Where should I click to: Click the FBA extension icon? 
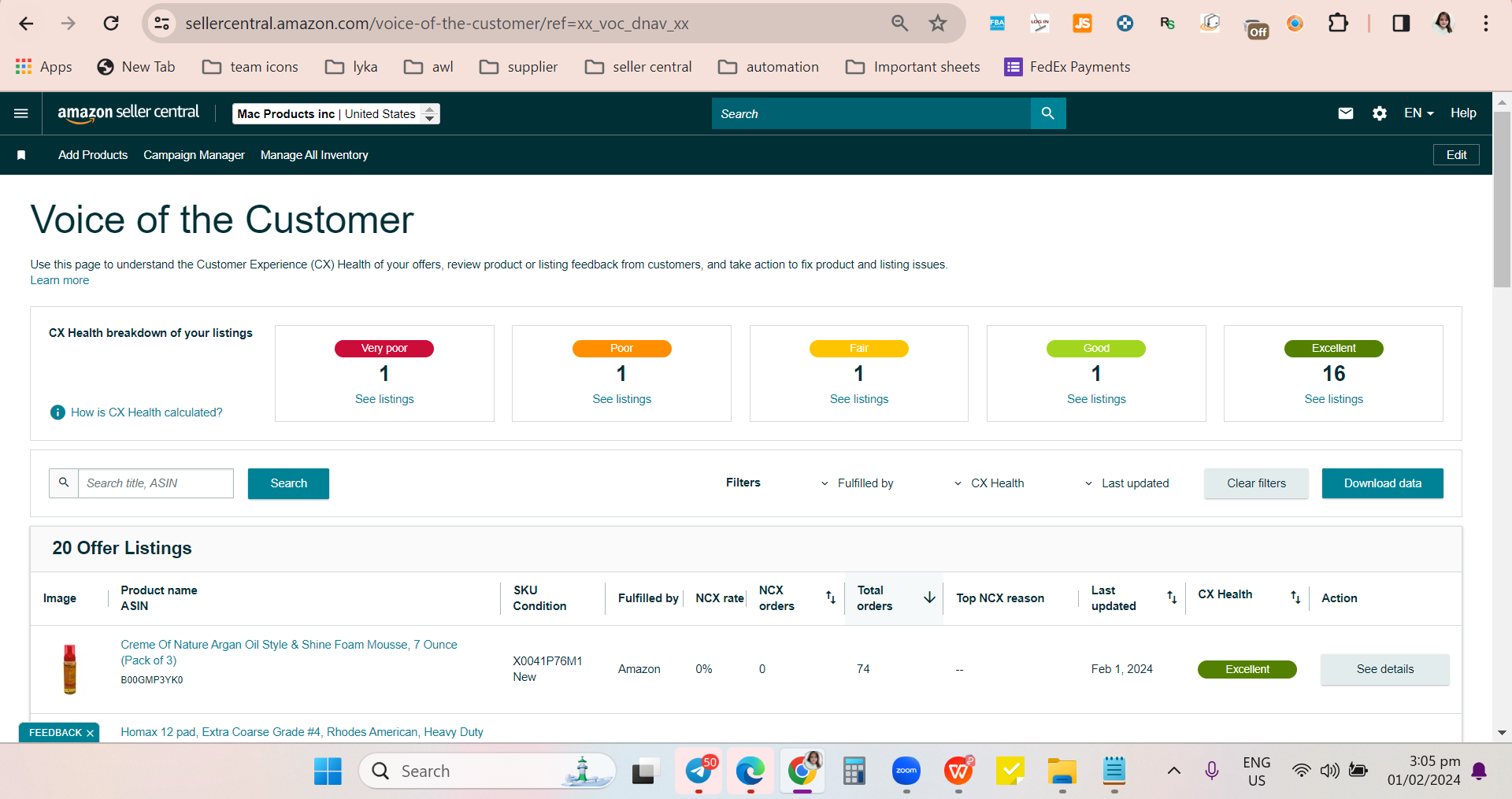[997, 24]
